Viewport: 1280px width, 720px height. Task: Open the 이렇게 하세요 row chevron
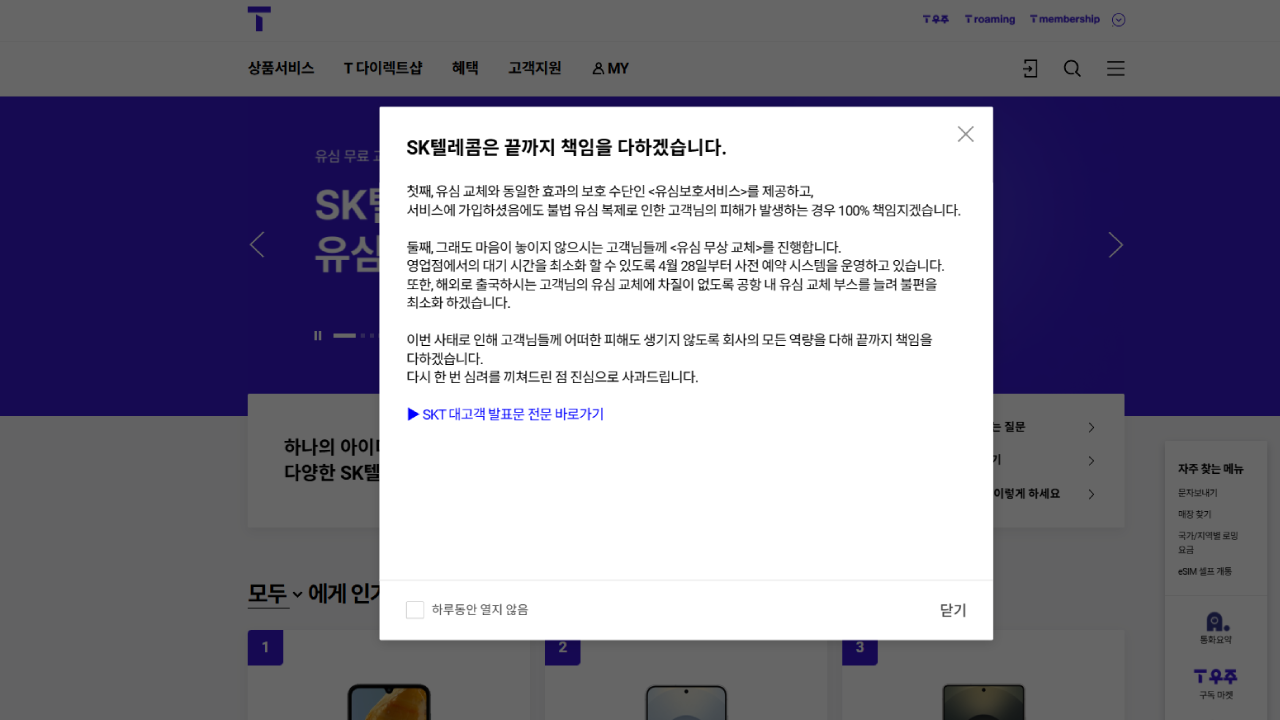click(x=1091, y=494)
